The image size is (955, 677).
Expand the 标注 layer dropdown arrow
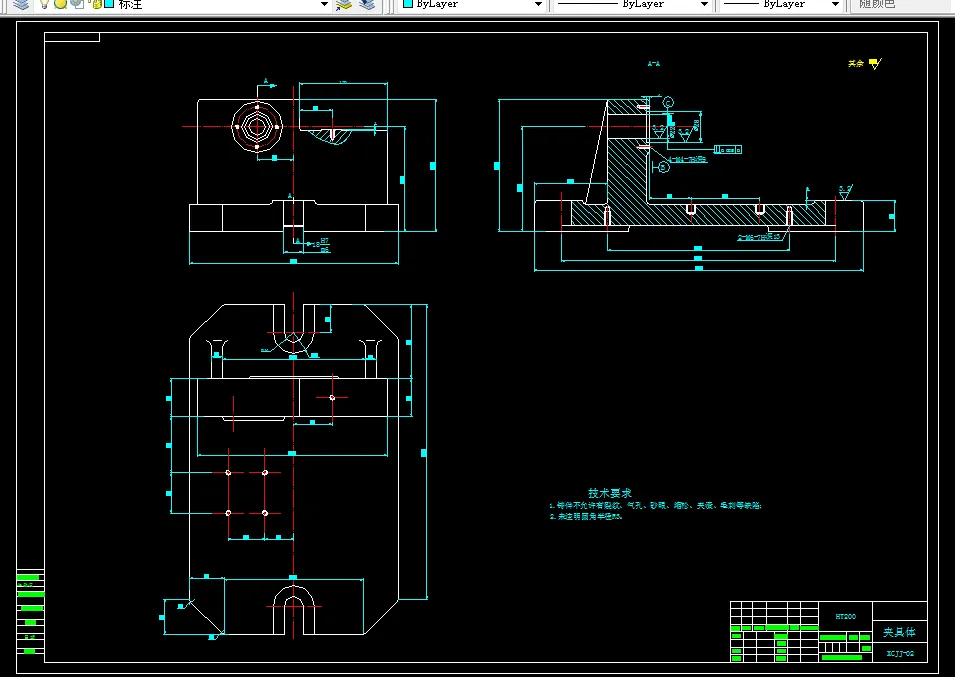(x=325, y=4)
